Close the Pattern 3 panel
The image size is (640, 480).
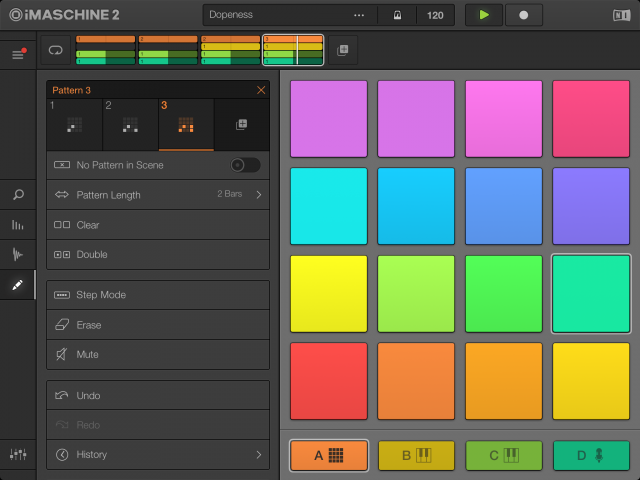(x=261, y=90)
